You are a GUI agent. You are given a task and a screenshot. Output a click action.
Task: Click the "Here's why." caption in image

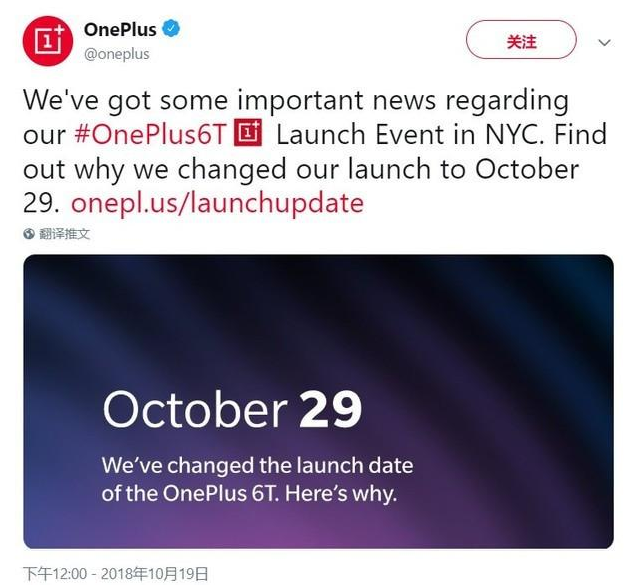[x=341, y=494]
